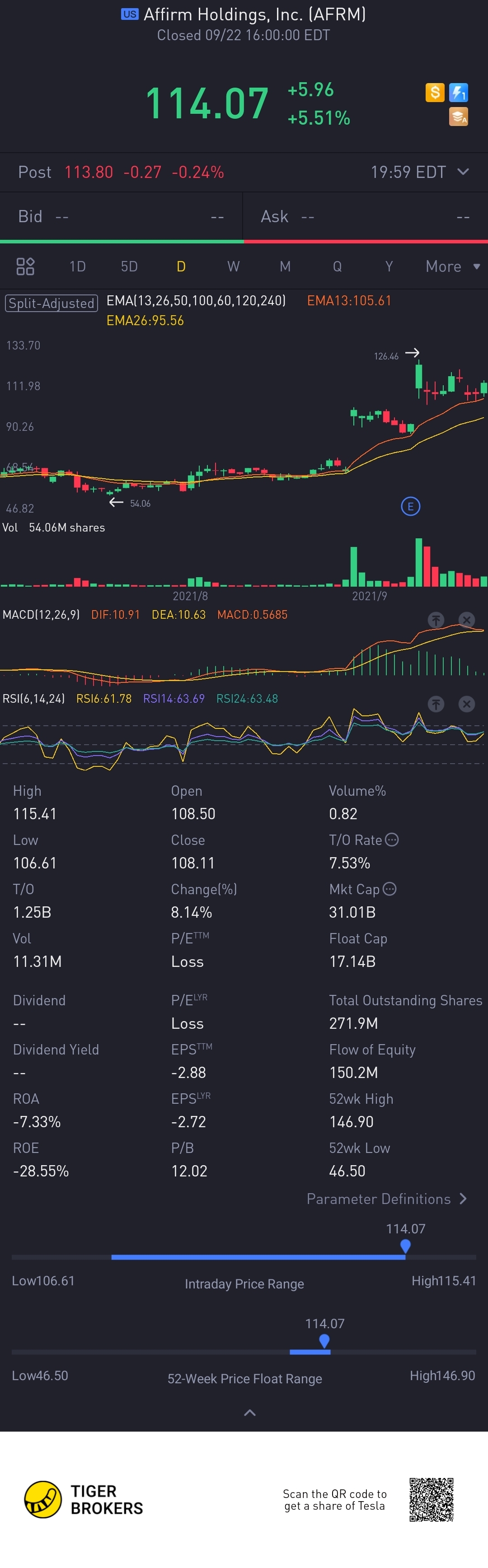The width and height of the screenshot is (488, 1568).
Task: Tap the yellow dollar sign icon
Action: (434, 93)
